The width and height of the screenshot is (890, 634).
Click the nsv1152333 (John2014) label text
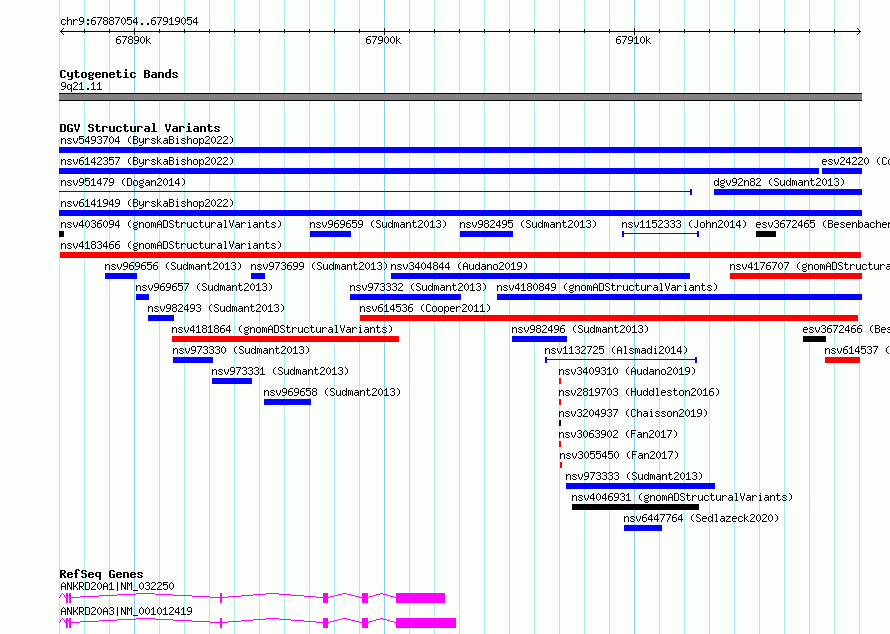684,224
